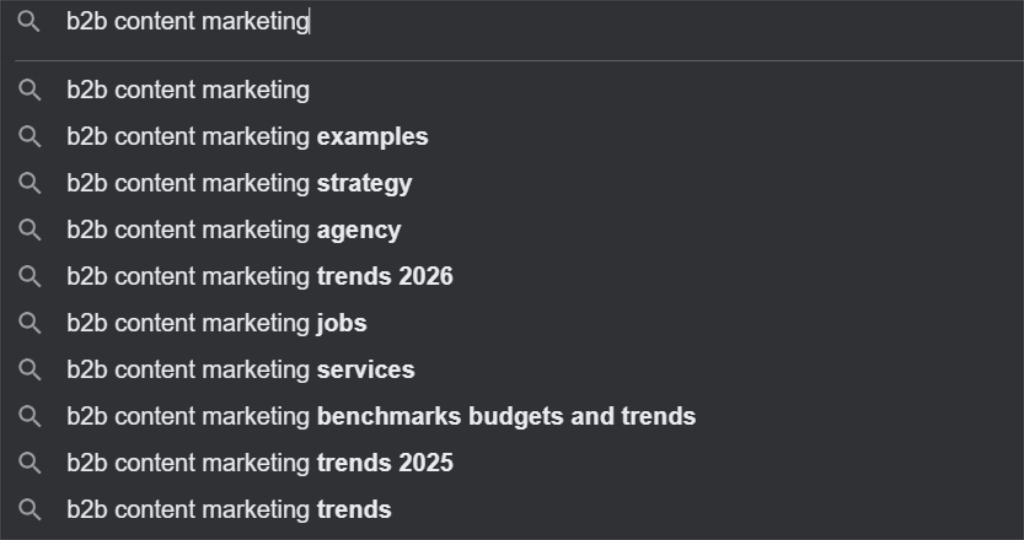Pick 'b2b content marketing strategy' suggestion
The height and width of the screenshot is (540, 1024).
tap(239, 184)
